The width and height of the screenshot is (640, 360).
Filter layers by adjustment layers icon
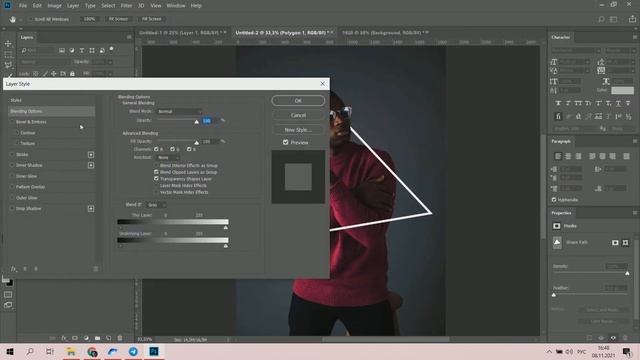pos(72,50)
